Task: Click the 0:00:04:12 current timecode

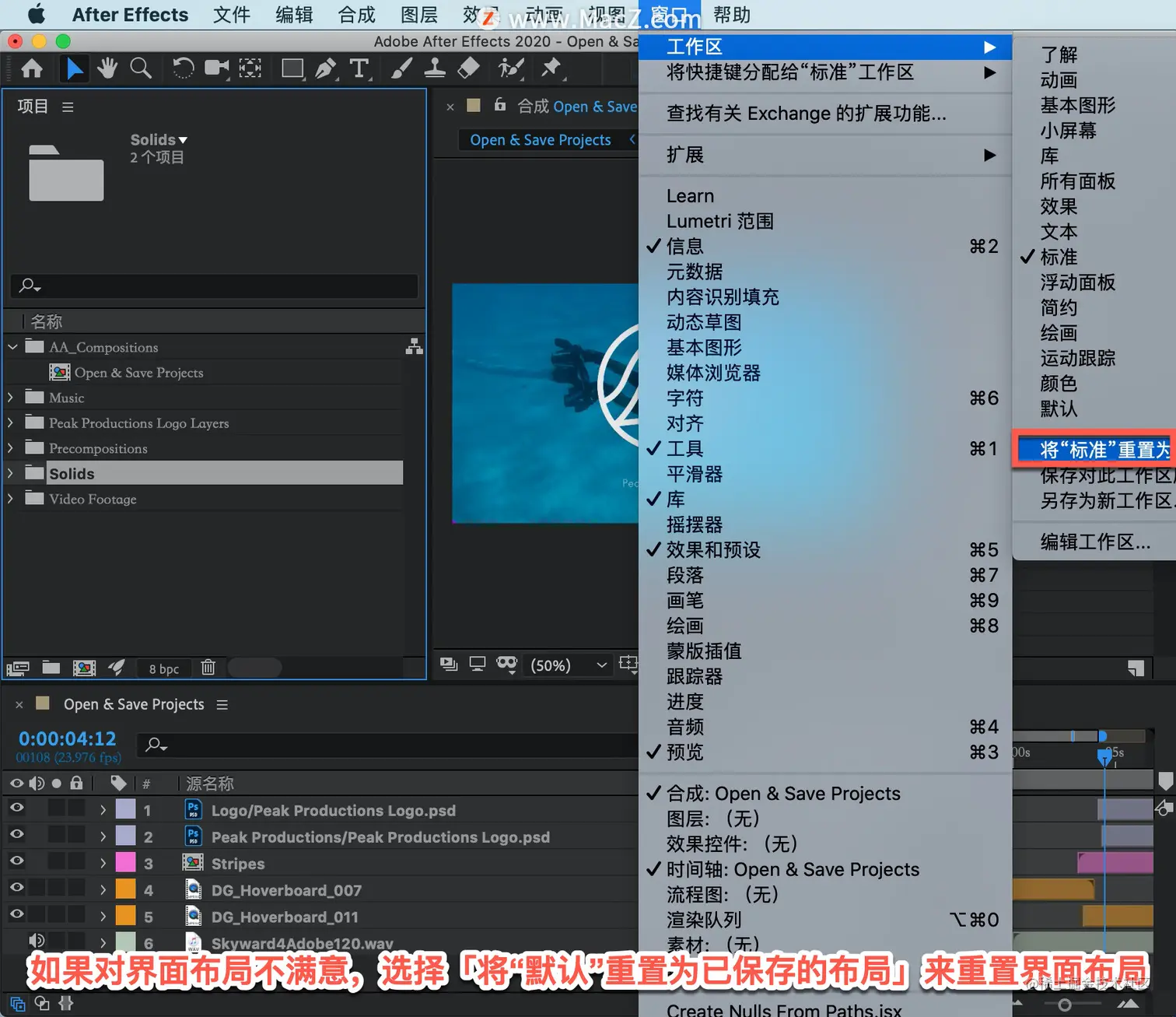Action: [x=67, y=738]
